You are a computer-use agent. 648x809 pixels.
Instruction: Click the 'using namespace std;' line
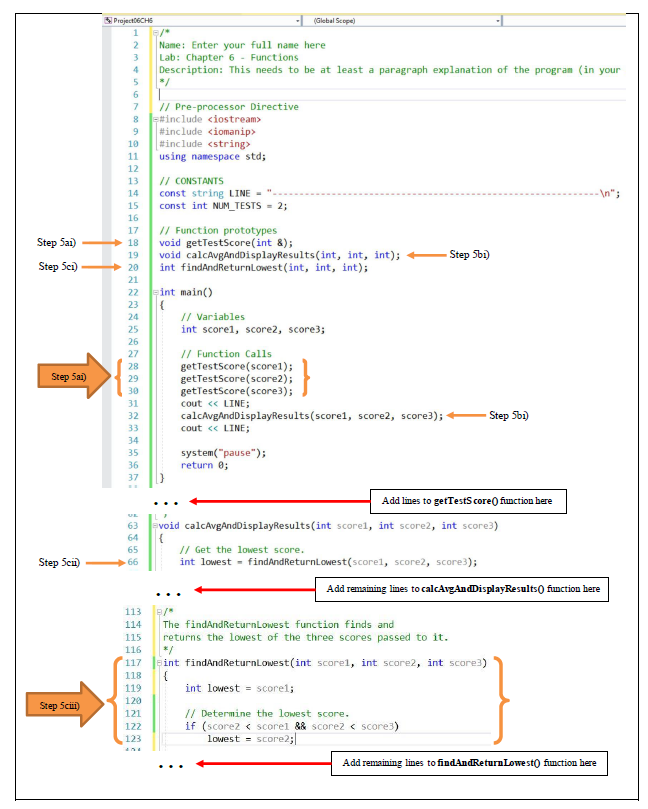pyautogui.click(x=213, y=156)
